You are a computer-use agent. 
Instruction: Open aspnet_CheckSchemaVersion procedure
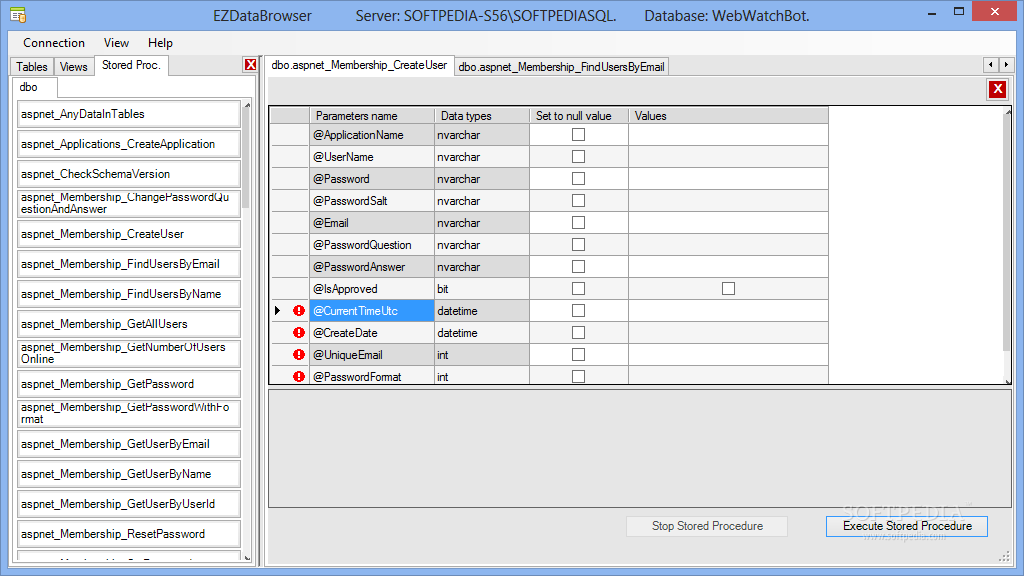point(129,174)
